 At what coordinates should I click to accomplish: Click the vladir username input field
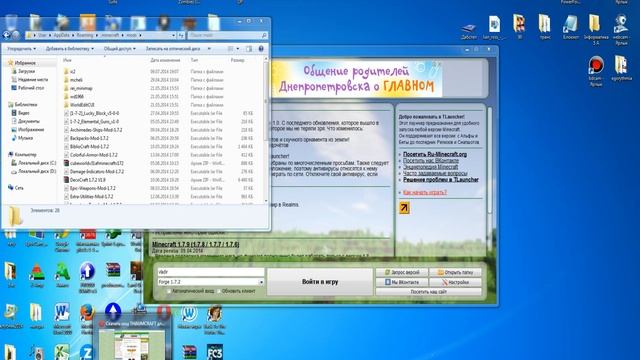point(211,272)
